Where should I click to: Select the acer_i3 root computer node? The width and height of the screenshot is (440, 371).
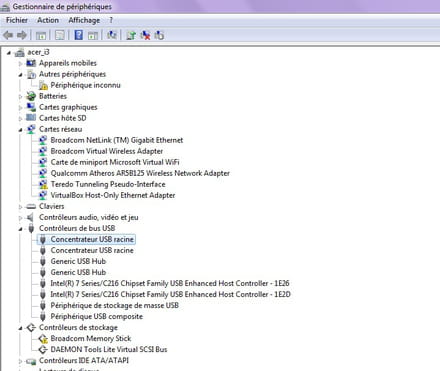click(38, 52)
